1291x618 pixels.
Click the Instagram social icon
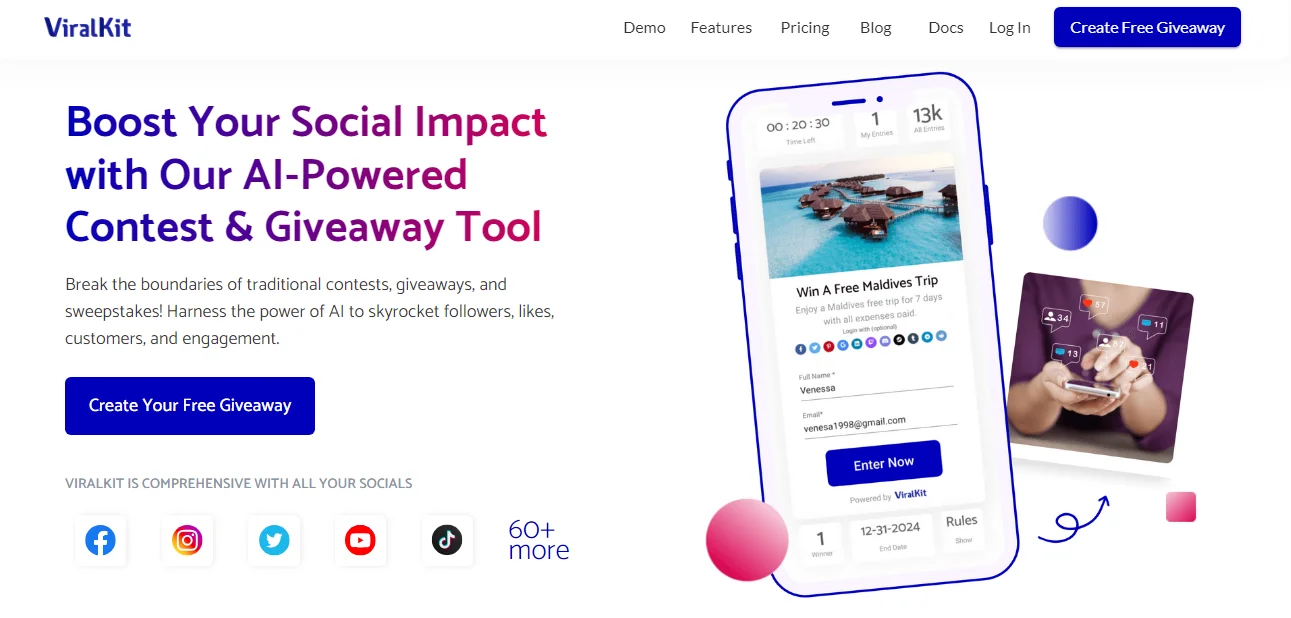(x=187, y=541)
